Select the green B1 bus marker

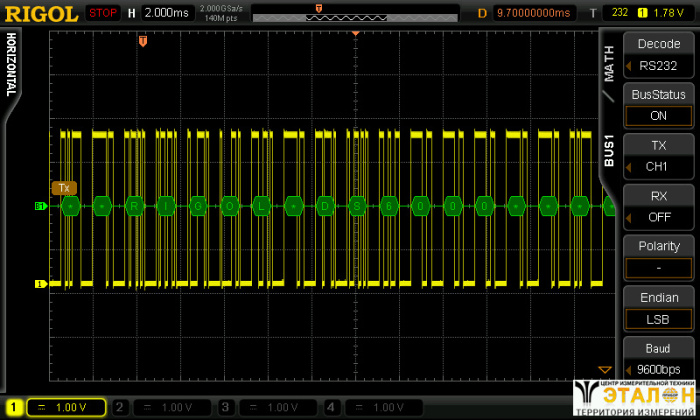pyautogui.click(x=41, y=206)
